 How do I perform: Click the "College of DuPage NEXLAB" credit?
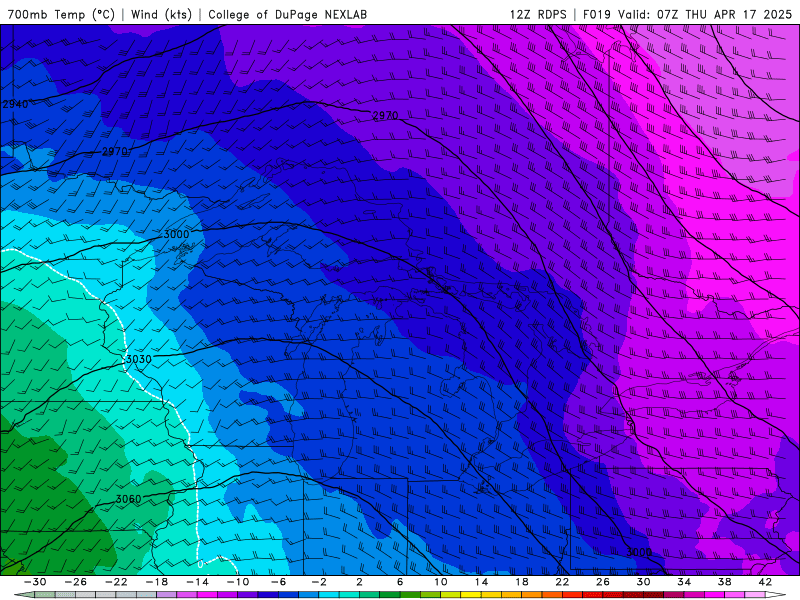pos(287,14)
